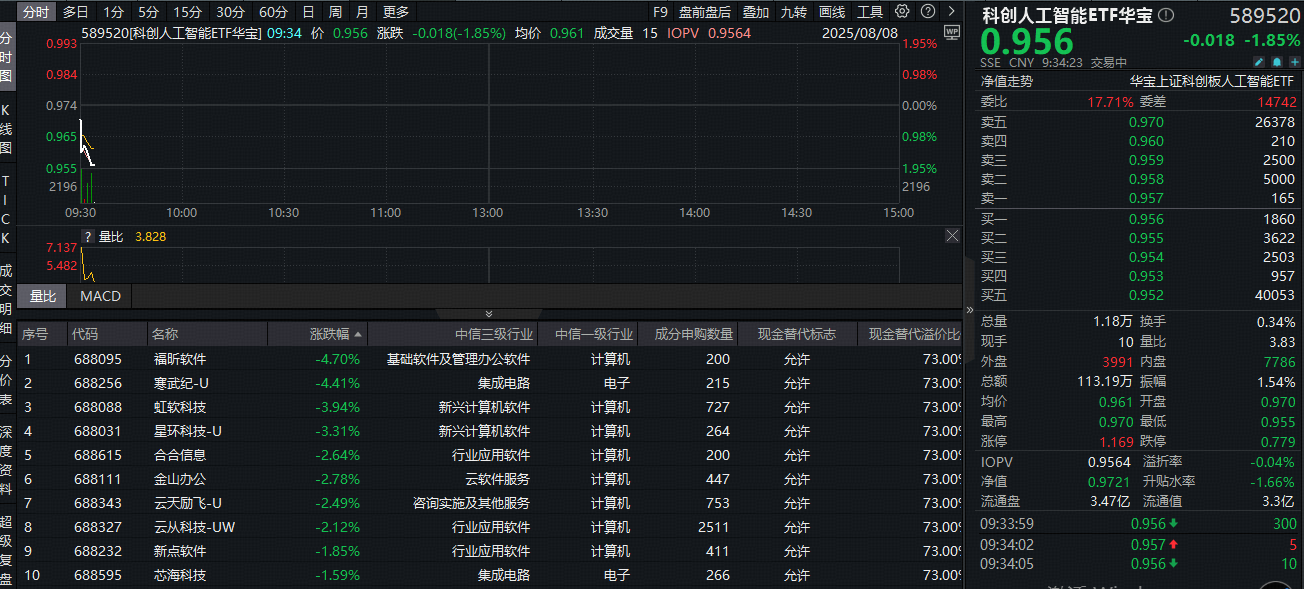Select row 云天励飞-U
The width and height of the screenshot is (1304, 589).
point(490,503)
